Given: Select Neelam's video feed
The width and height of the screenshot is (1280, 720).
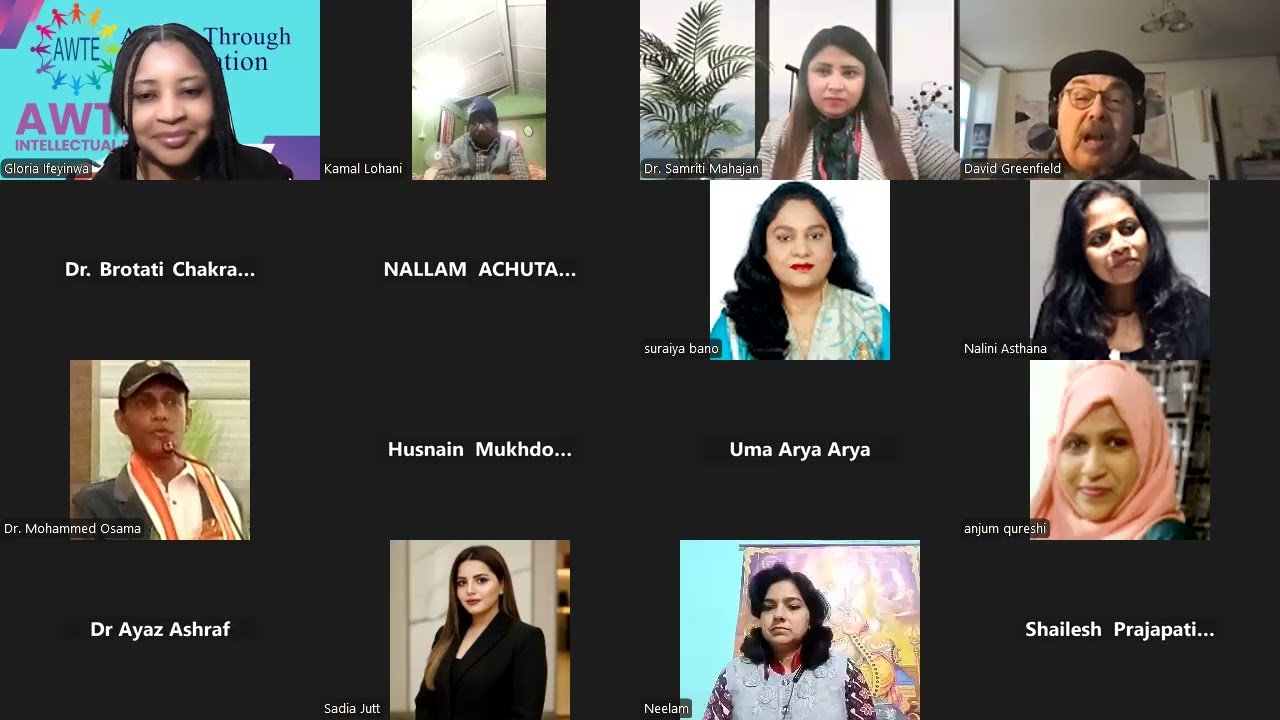Looking at the screenshot, I should 800,630.
